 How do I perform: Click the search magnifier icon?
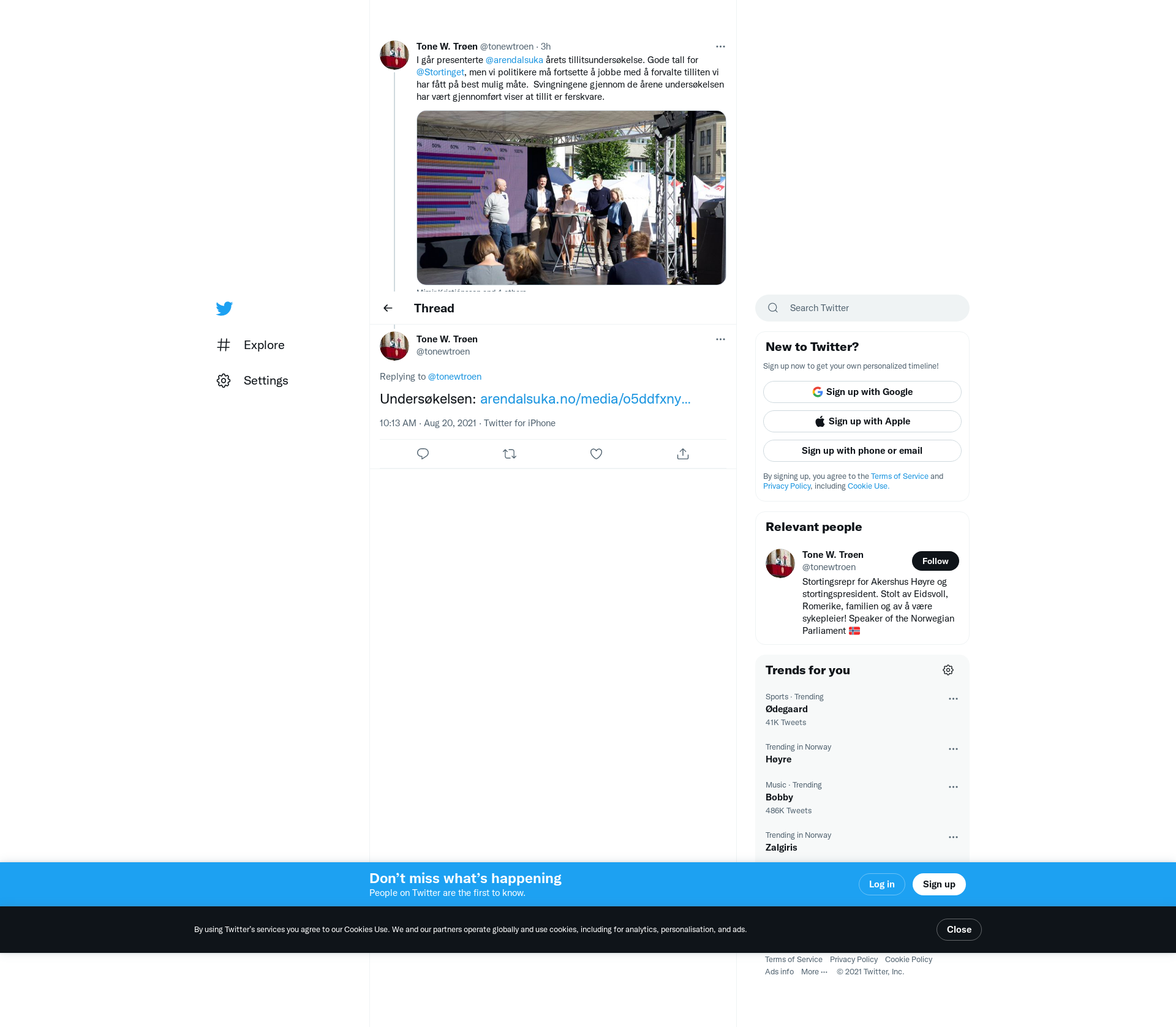[773, 308]
